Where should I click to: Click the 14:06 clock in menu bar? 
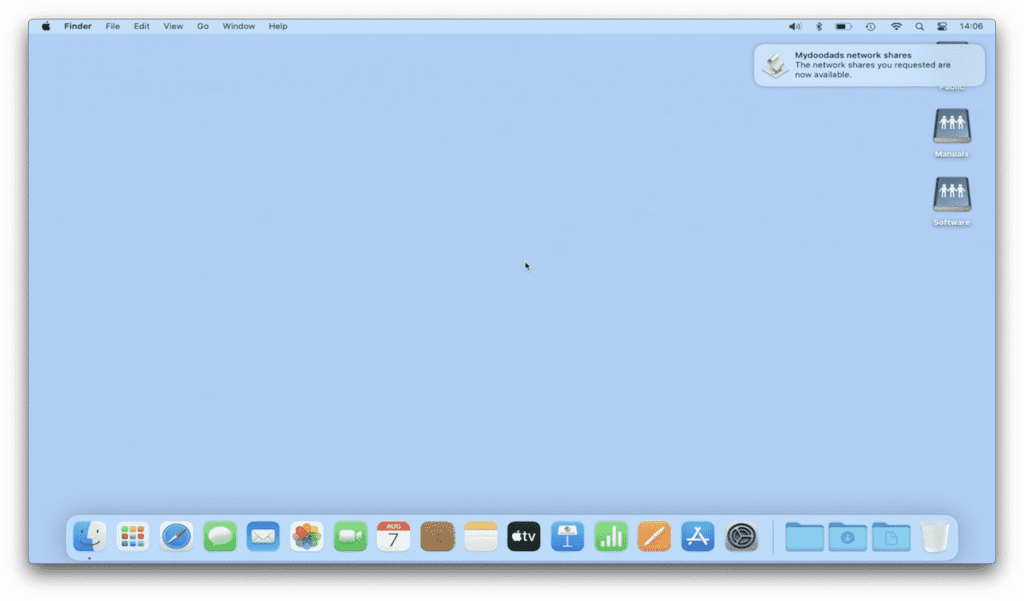coord(971,27)
